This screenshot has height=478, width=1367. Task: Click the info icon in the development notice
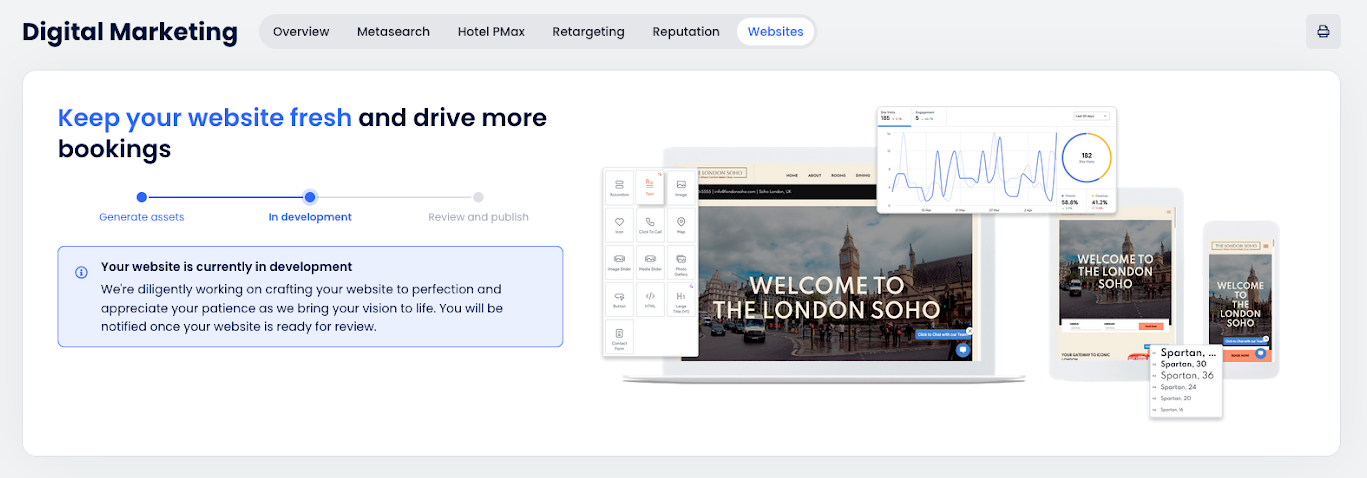(x=81, y=272)
